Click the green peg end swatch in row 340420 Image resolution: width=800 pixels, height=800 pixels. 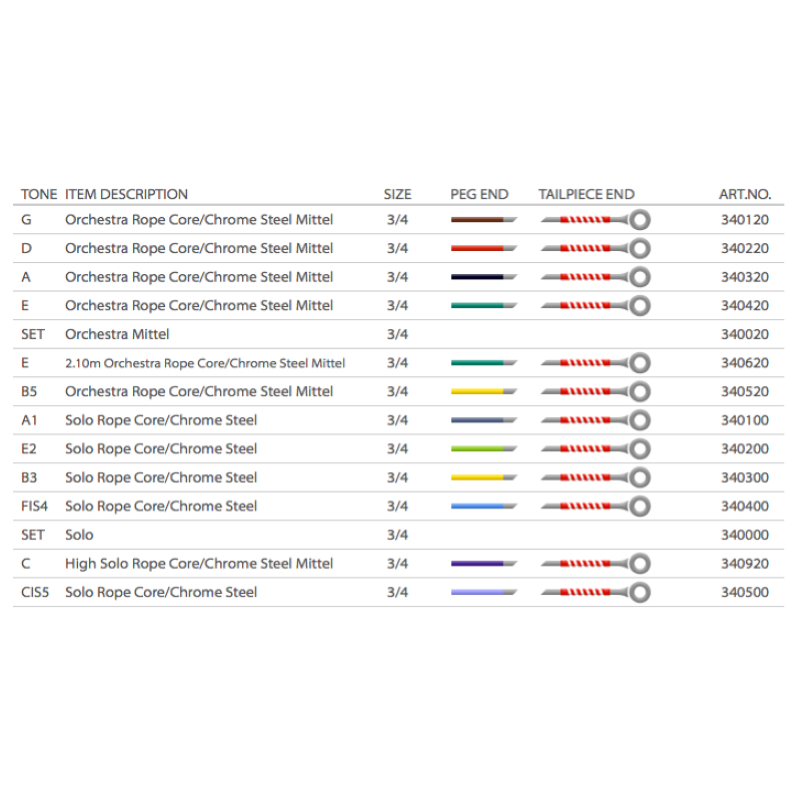[484, 306]
